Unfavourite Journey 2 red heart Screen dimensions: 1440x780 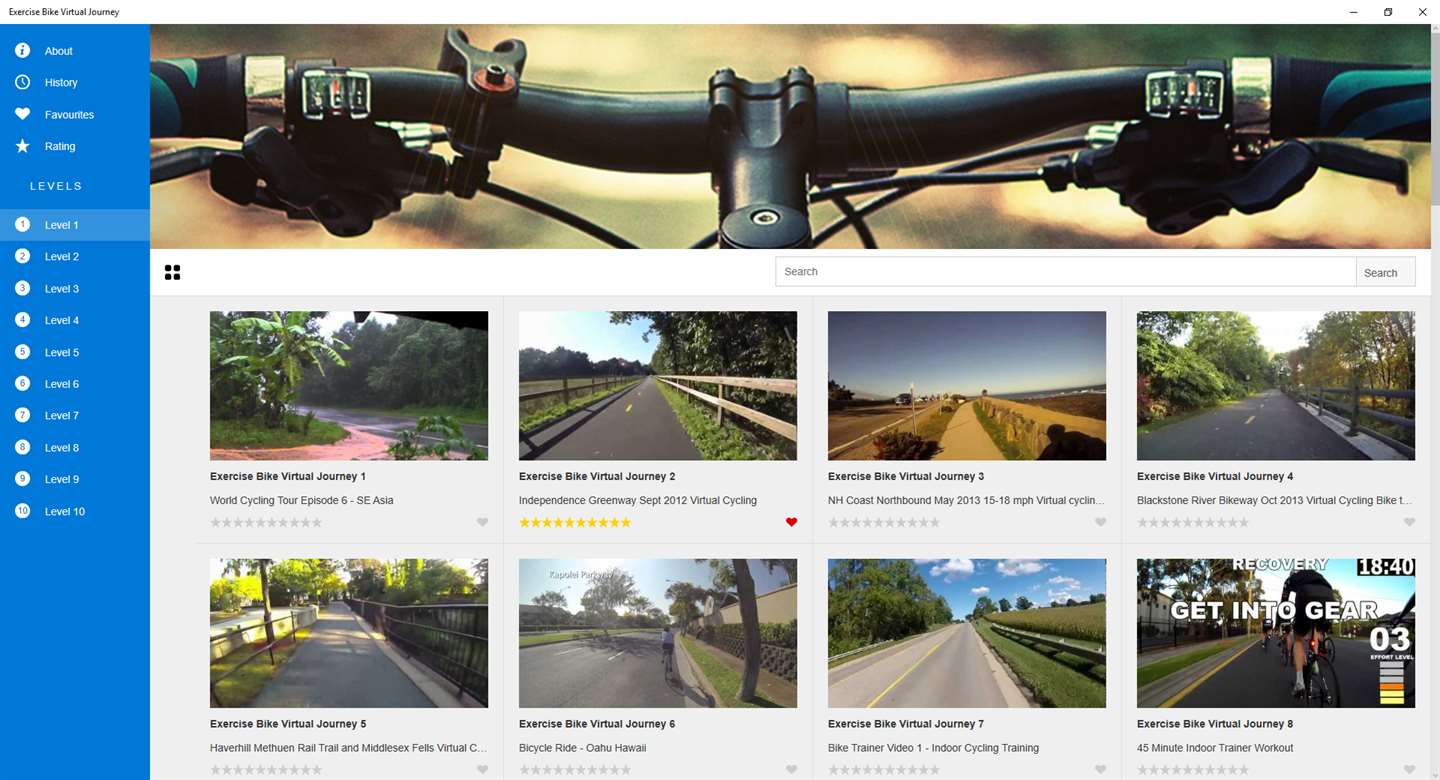(791, 522)
